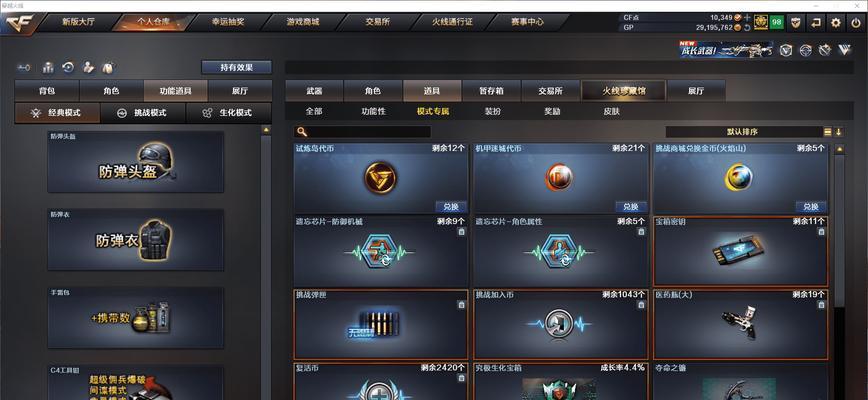Click 兑换 on 试炼岛代币 card
868x400 pixels.
[451, 207]
